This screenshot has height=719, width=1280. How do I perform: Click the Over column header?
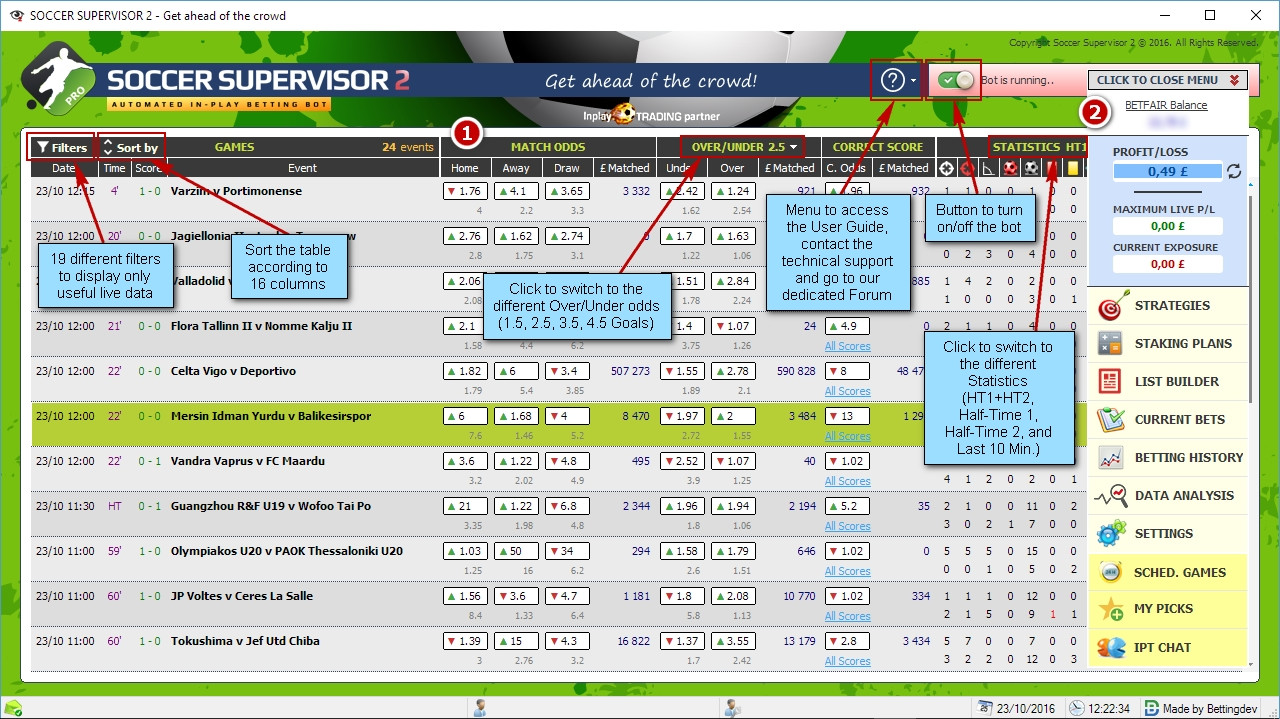click(733, 168)
